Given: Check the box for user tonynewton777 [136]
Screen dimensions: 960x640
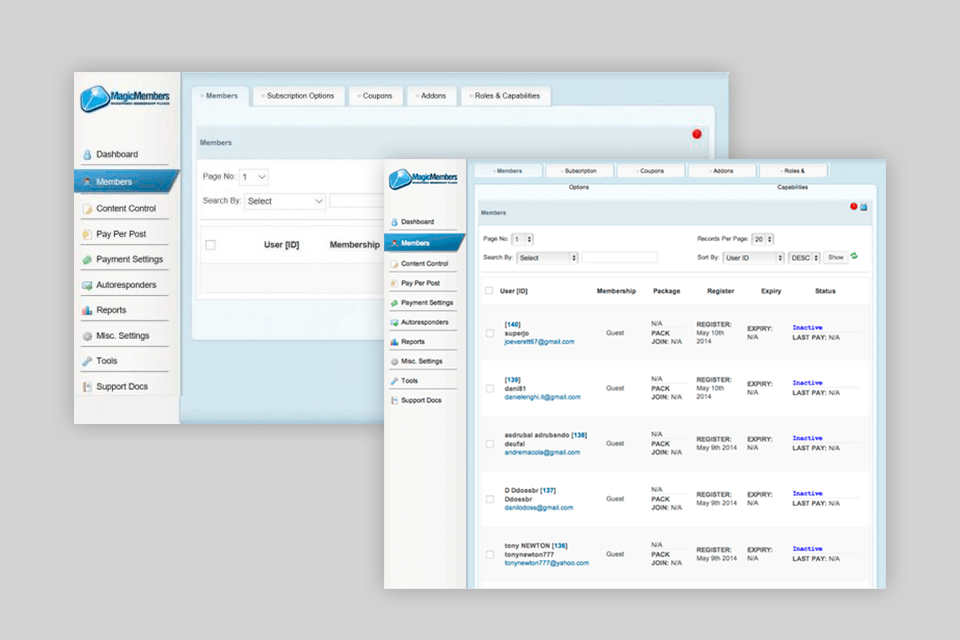Looking at the screenshot, I should click(490, 554).
